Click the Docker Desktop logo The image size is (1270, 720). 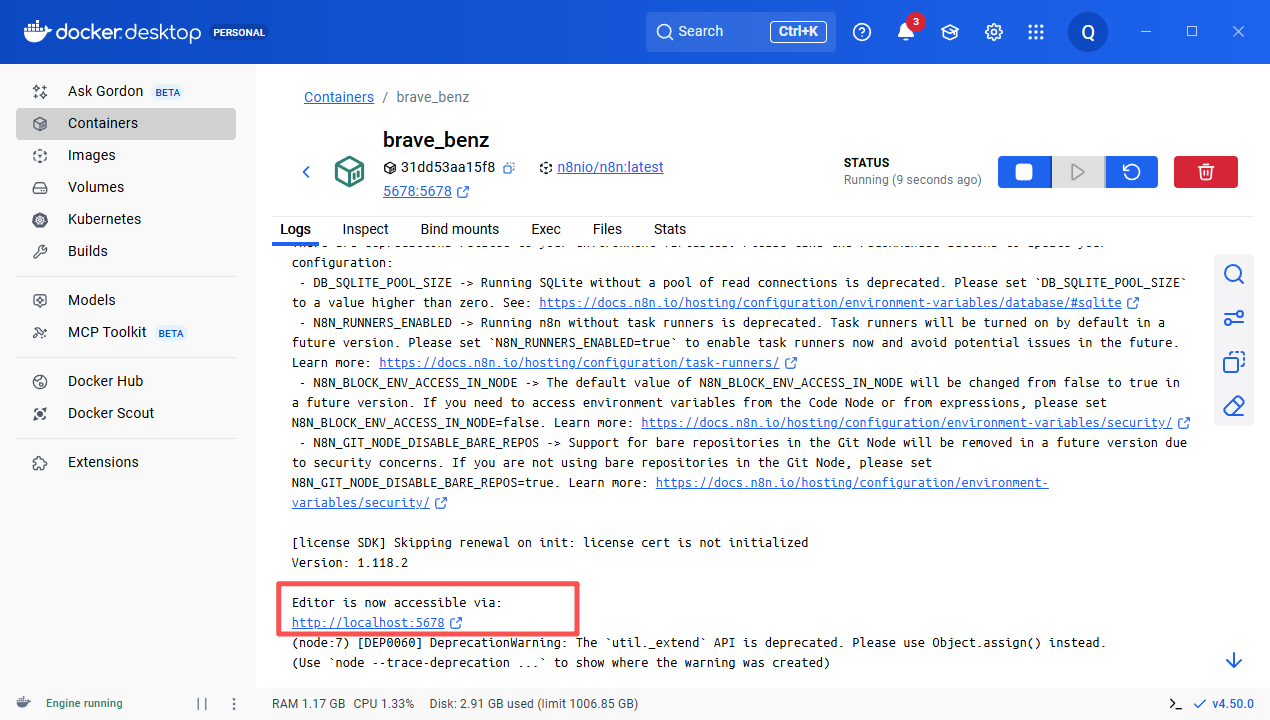pyautogui.click(x=112, y=32)
